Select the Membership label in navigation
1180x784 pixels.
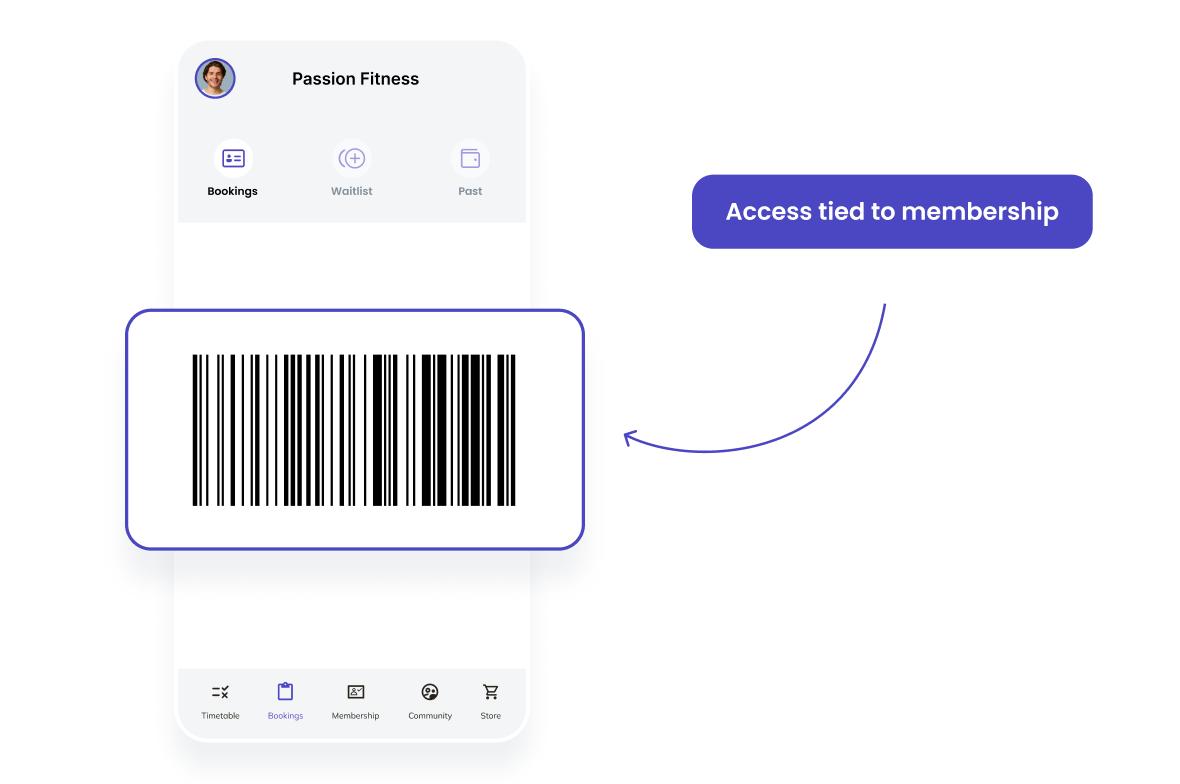[355, 716]
